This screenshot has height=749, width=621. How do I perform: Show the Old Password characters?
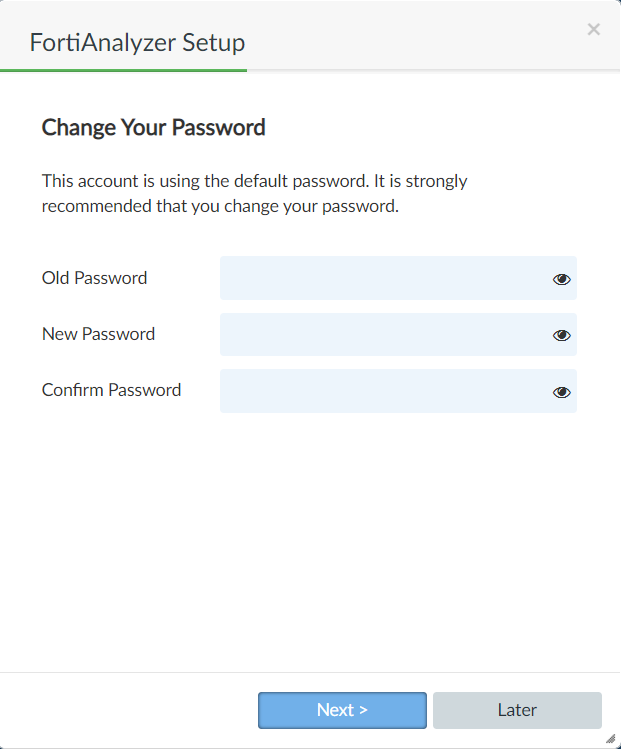(x=562, y=279)
